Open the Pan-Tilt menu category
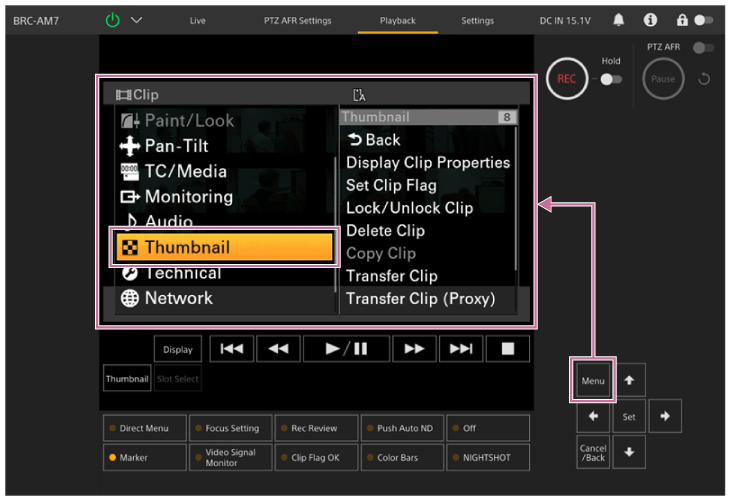 (x=176, y=146)
